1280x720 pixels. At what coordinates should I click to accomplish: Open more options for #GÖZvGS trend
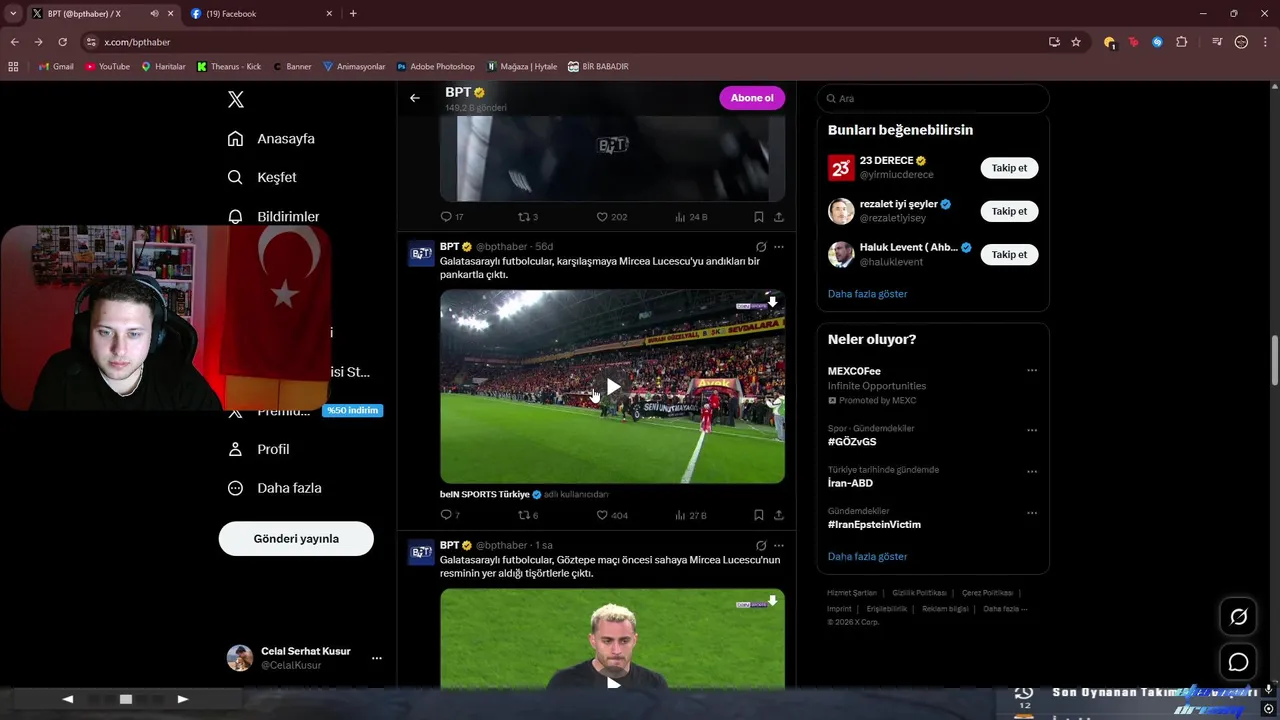click(1032, 430)
